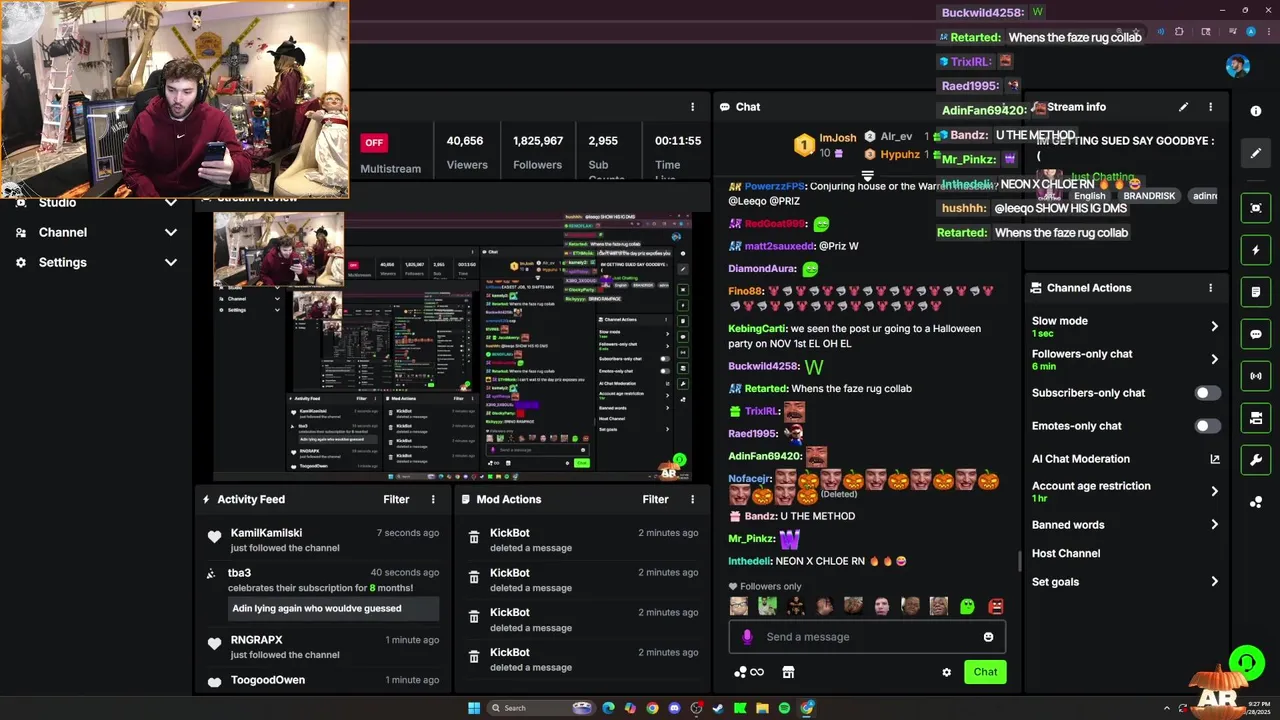Toggle the lightning activity feed sidebar icon
Image resolution: width=1280 pixels, height=720 pixels.
pyautogui.click(x=1256, y=250)
